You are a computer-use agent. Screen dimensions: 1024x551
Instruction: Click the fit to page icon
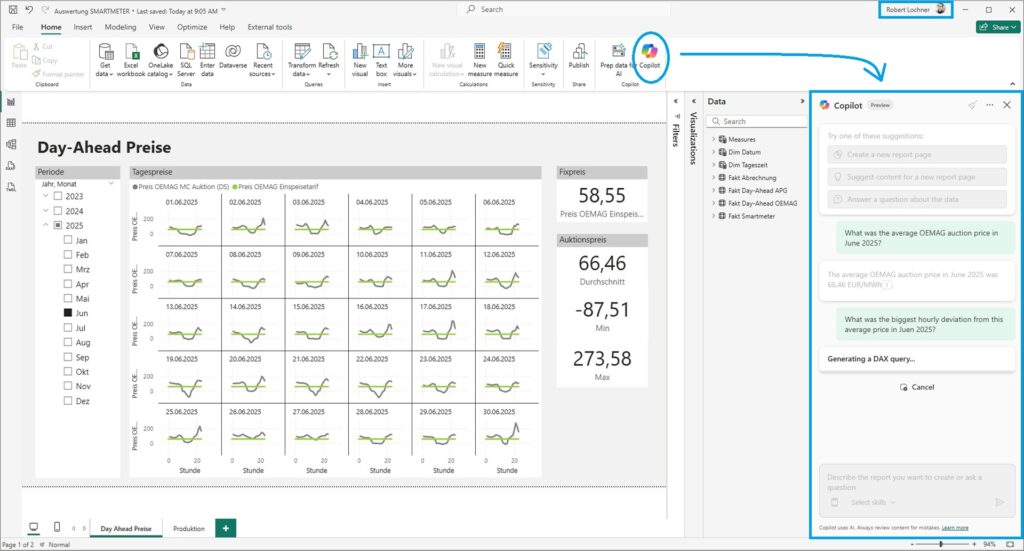1010,544
